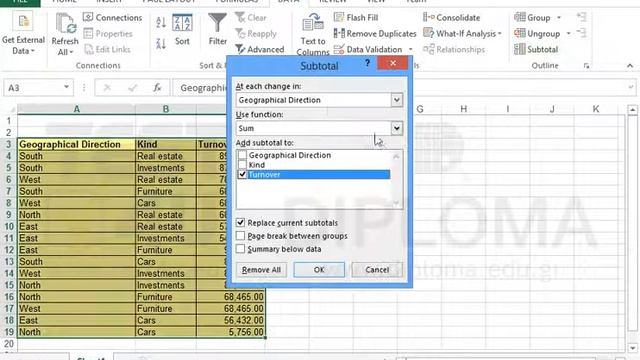The width and height of the screenshot is (640, 360).
Task: Click Insert Function fx icon
Action: [157, 88]
